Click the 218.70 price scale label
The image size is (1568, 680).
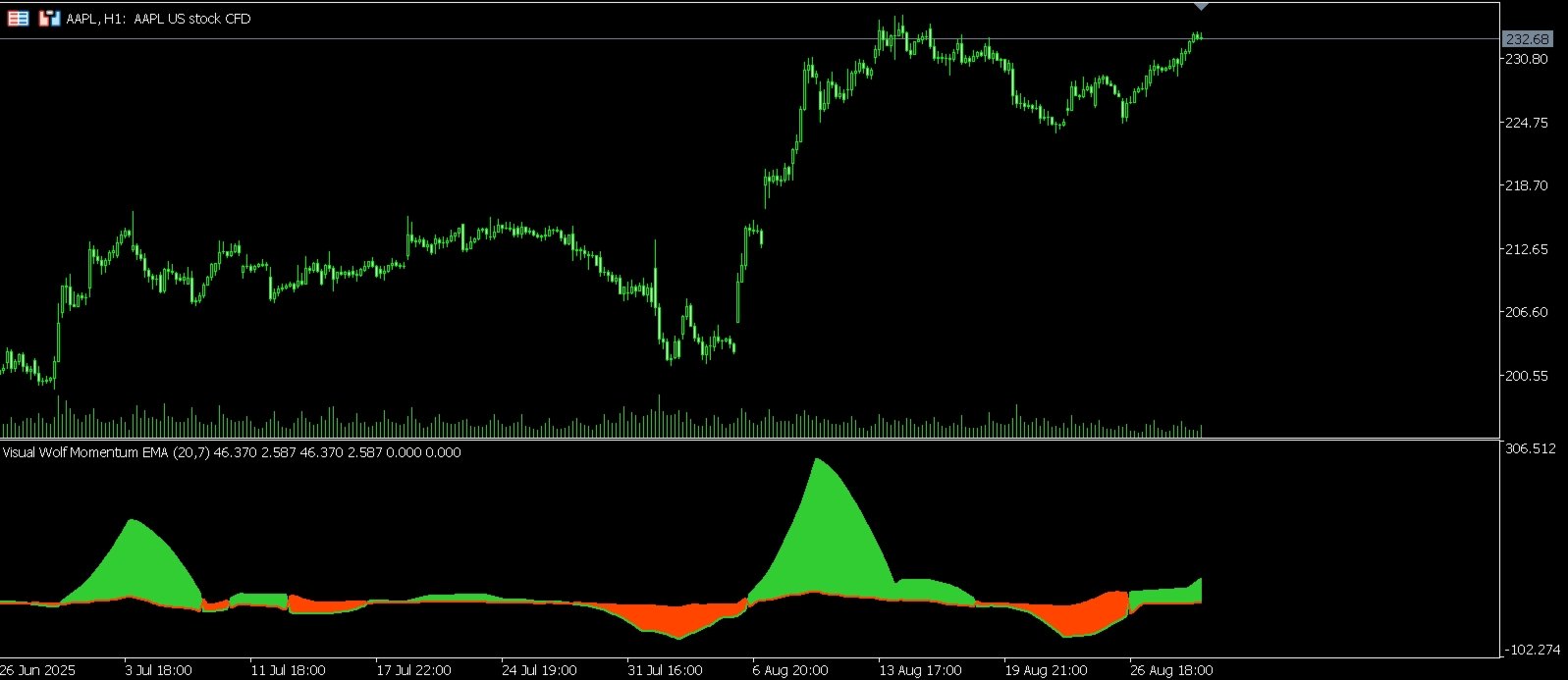tap(1527, 185)
